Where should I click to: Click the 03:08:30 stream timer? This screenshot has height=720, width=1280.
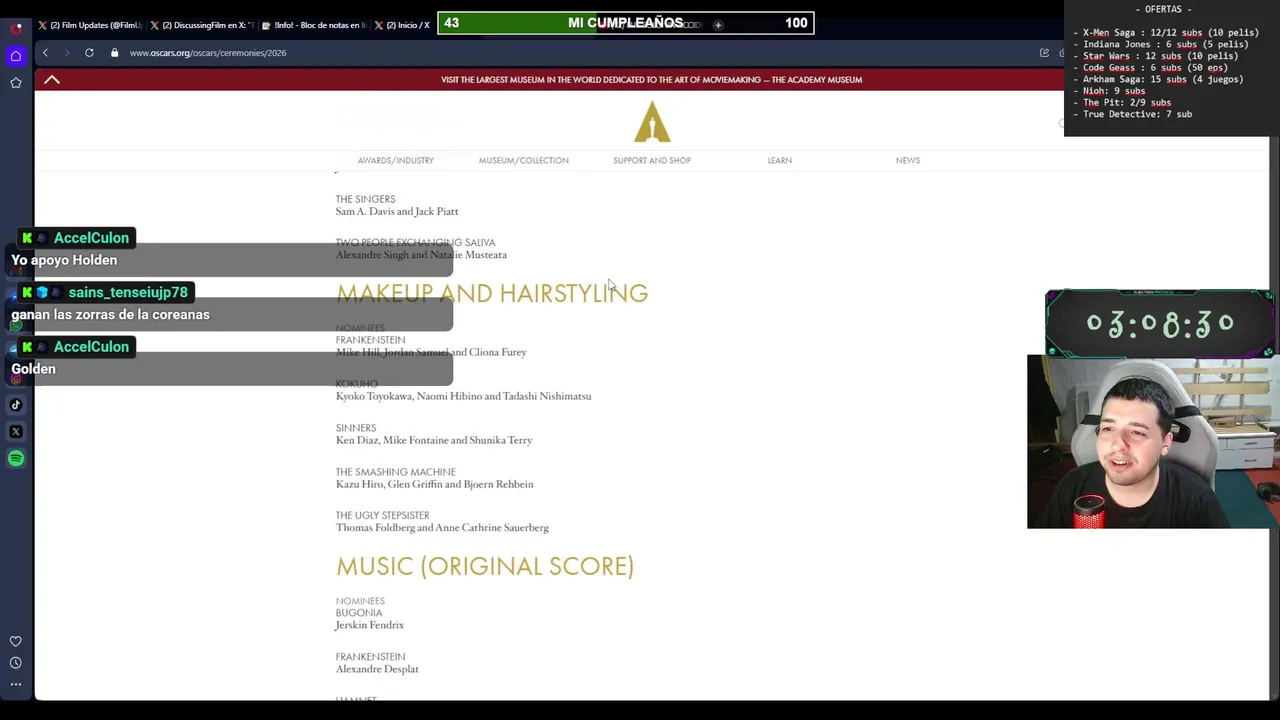point(1160,323)
